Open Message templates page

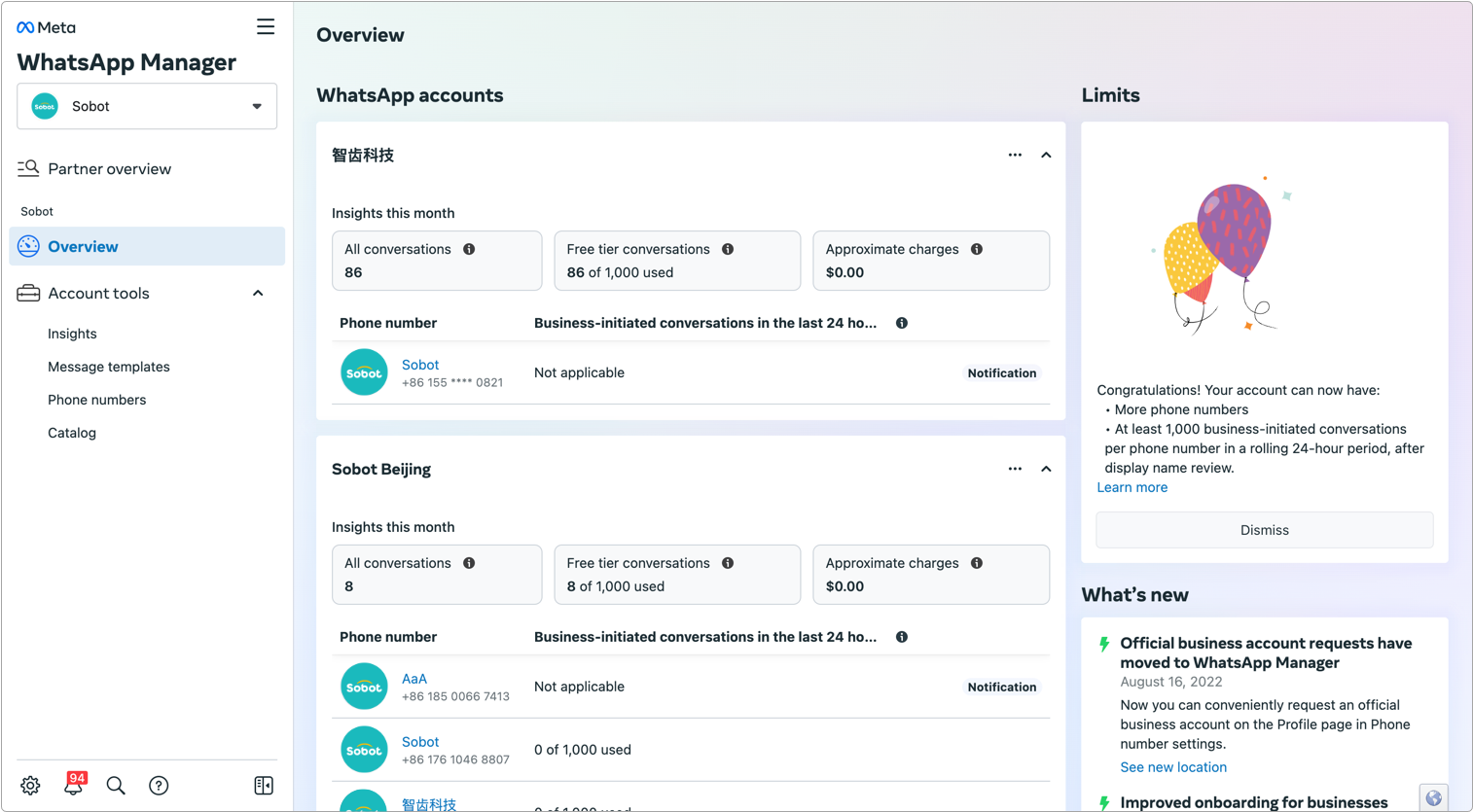(x=109, y=367)
